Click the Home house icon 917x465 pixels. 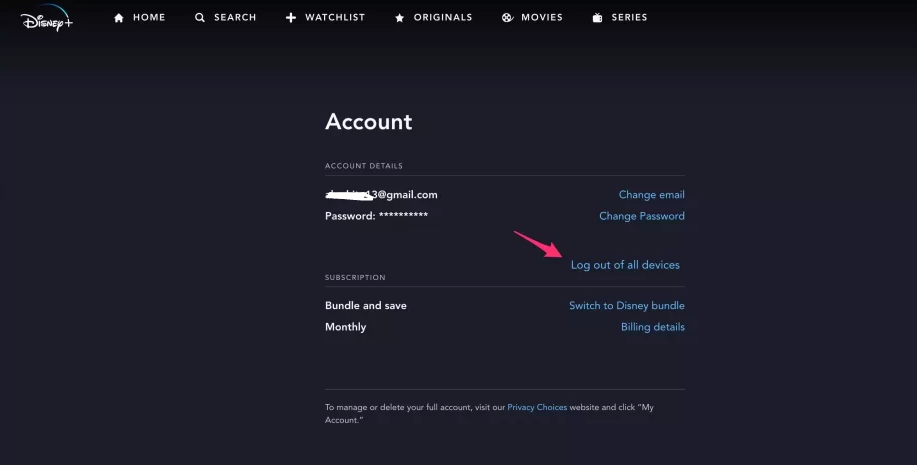[x=119, y=18]
